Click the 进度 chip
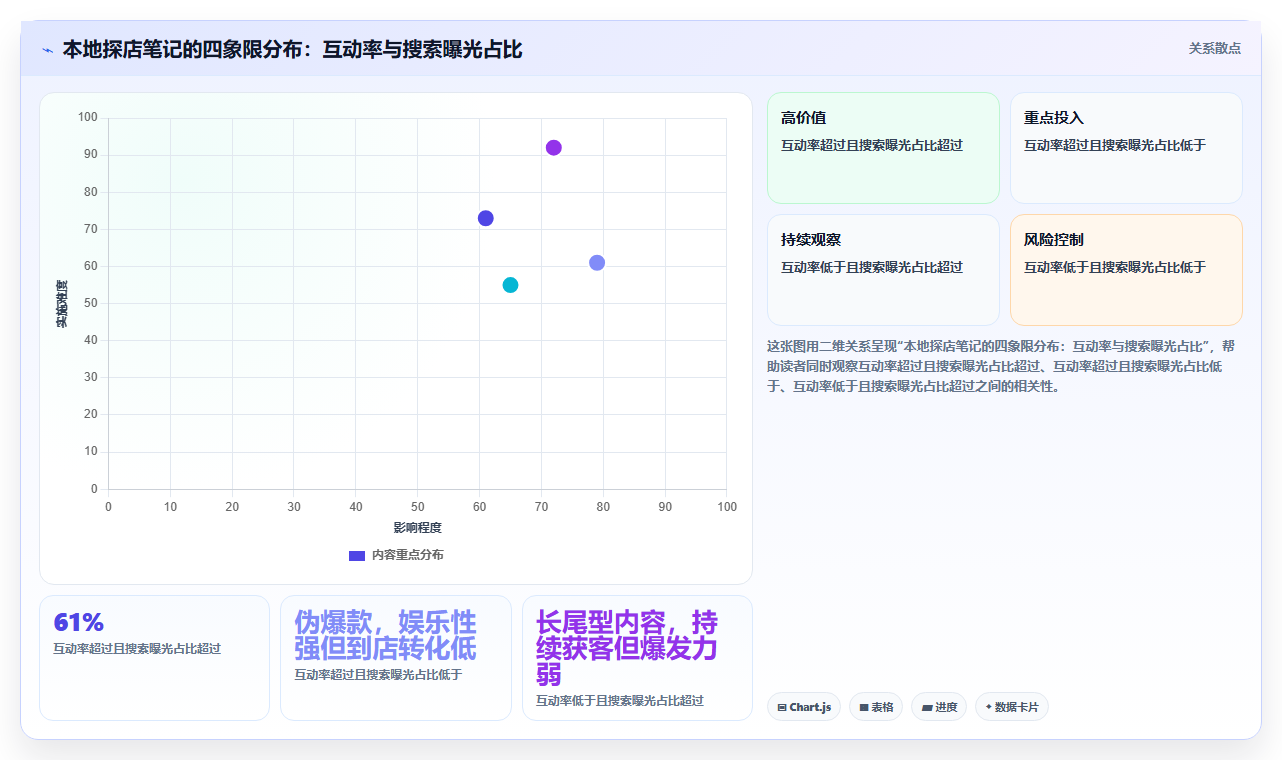The height and width of the screenshot is (760, 1282). [939, 707]
